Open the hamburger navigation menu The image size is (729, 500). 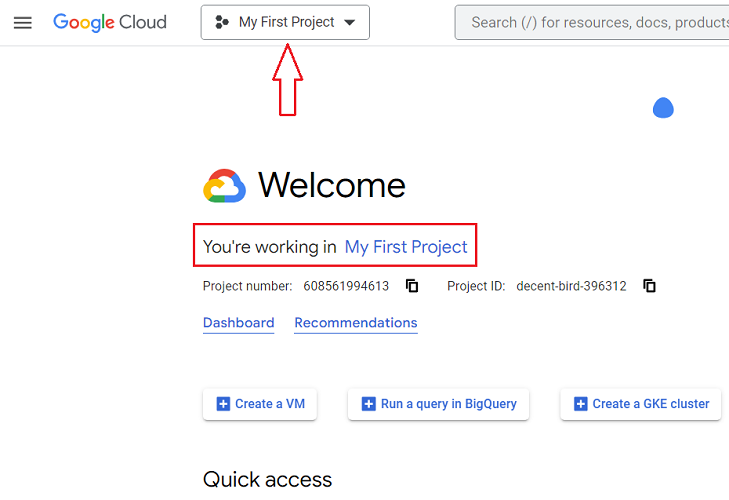(22, 22)
